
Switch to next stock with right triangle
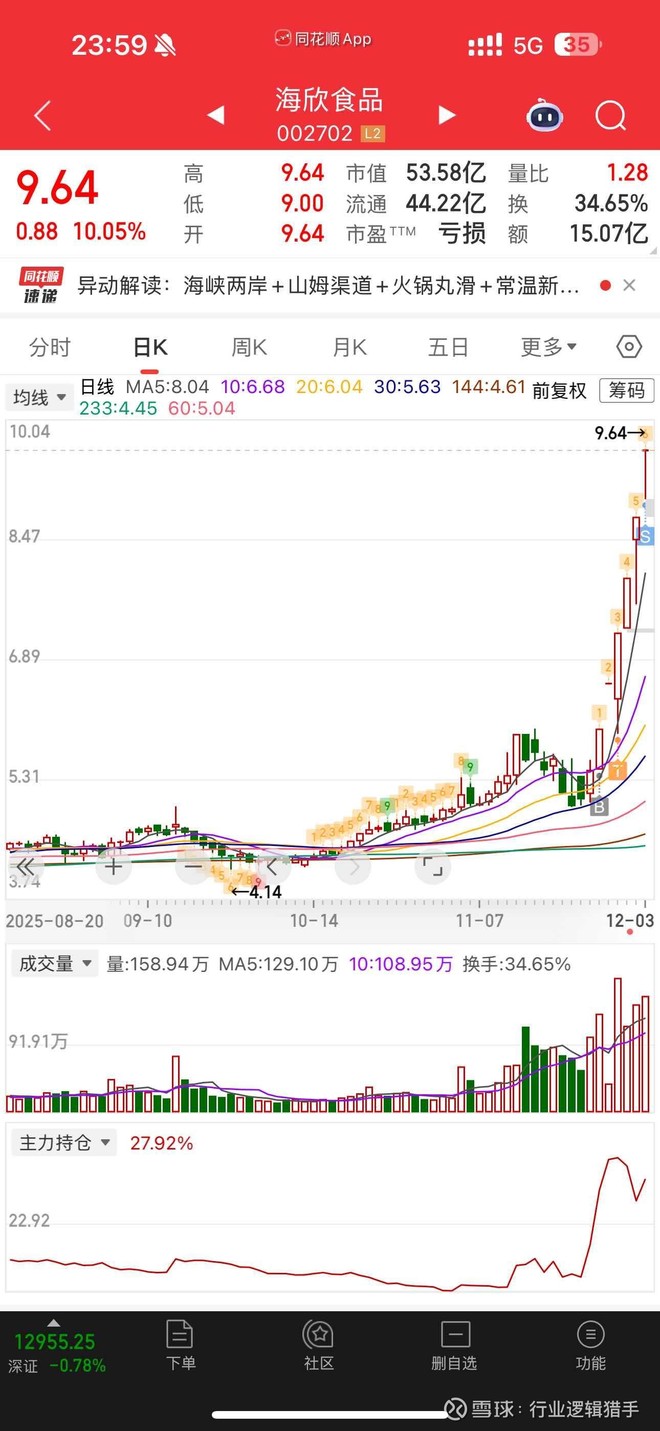[x=446, y=115]
